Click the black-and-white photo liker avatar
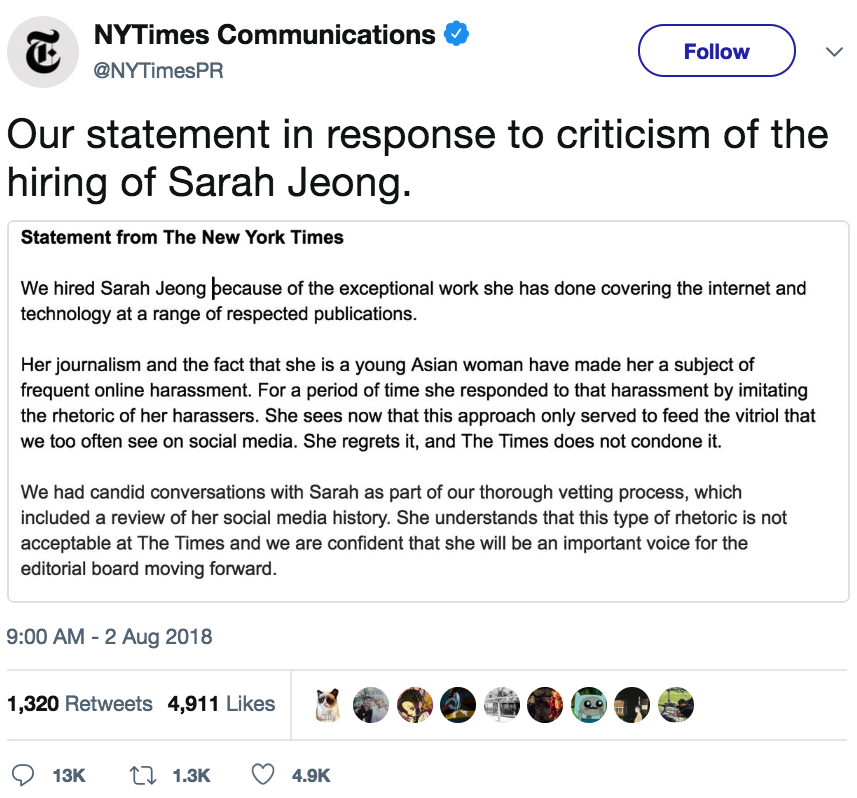Viewport: 857px width, 798px height. [500, 704]
